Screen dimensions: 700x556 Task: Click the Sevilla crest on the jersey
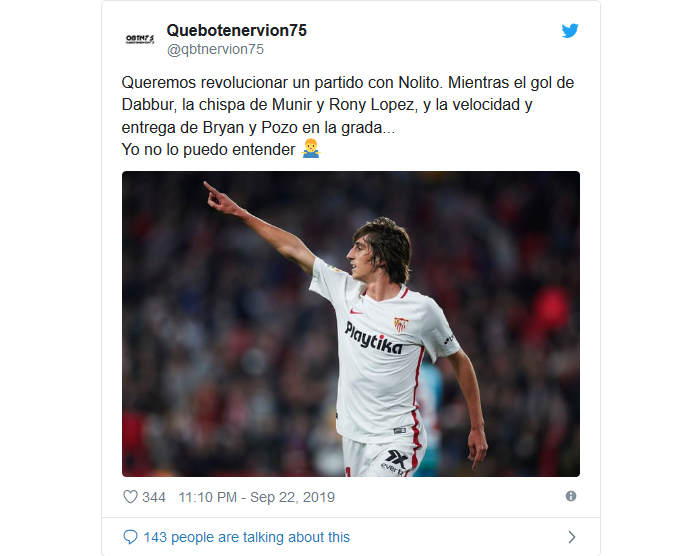400,324
